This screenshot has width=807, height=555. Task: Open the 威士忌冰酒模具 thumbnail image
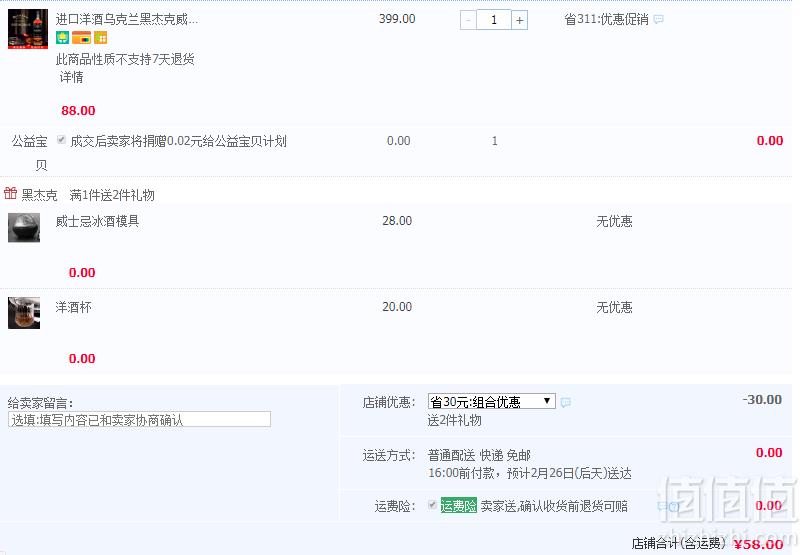click(x=24, y=228)
